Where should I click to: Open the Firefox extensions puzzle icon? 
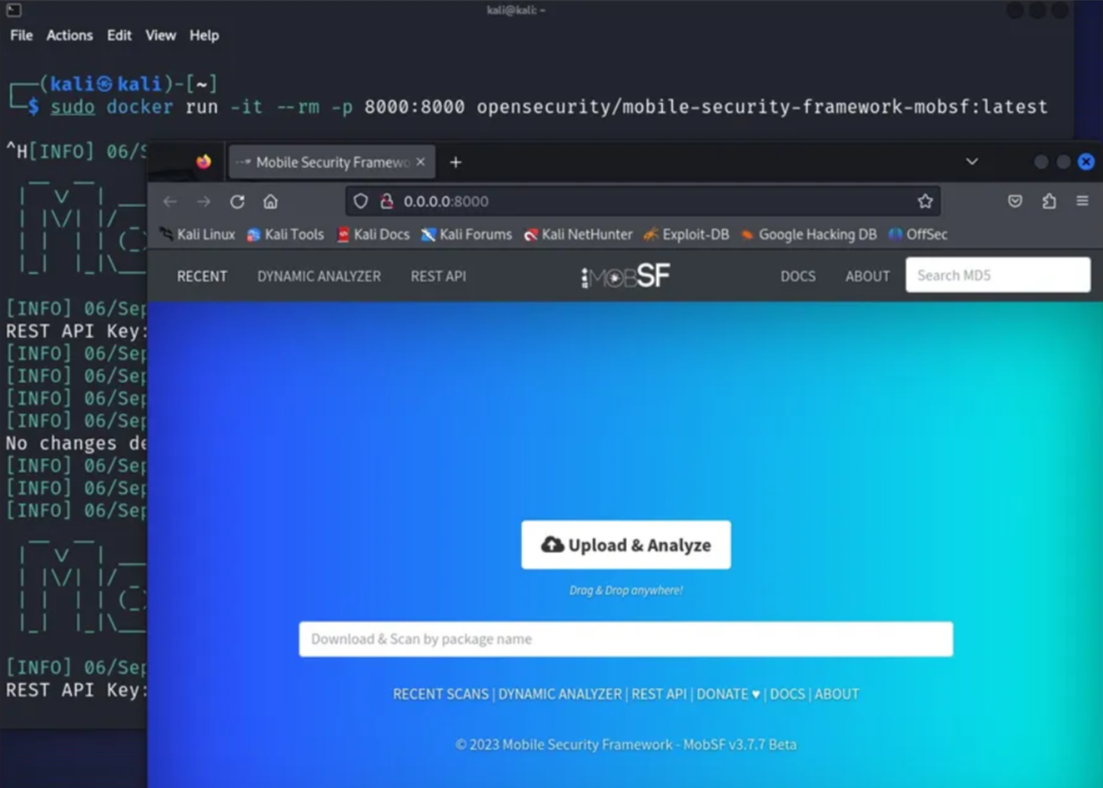tap(1049, 201)
